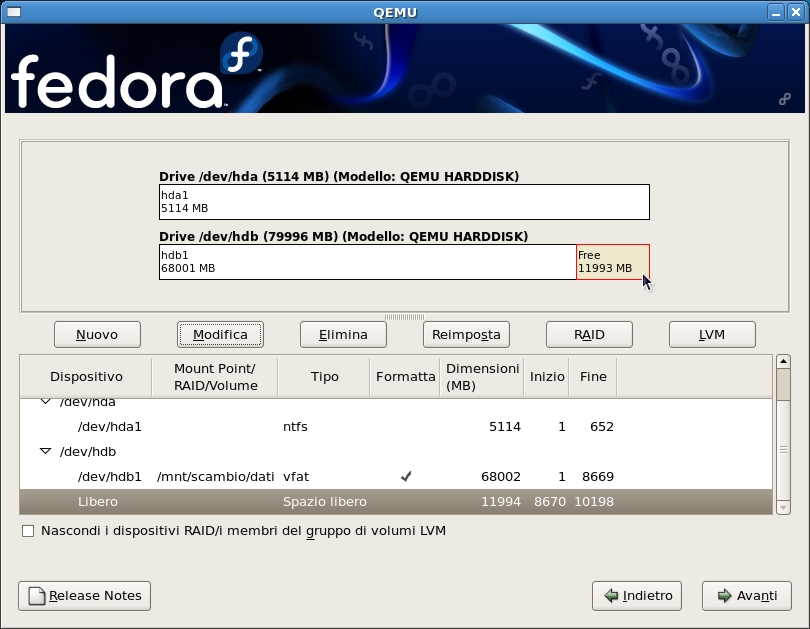810x629 pixels.
Task: Click the Fine column header
Action: click(x=593, y=376)
